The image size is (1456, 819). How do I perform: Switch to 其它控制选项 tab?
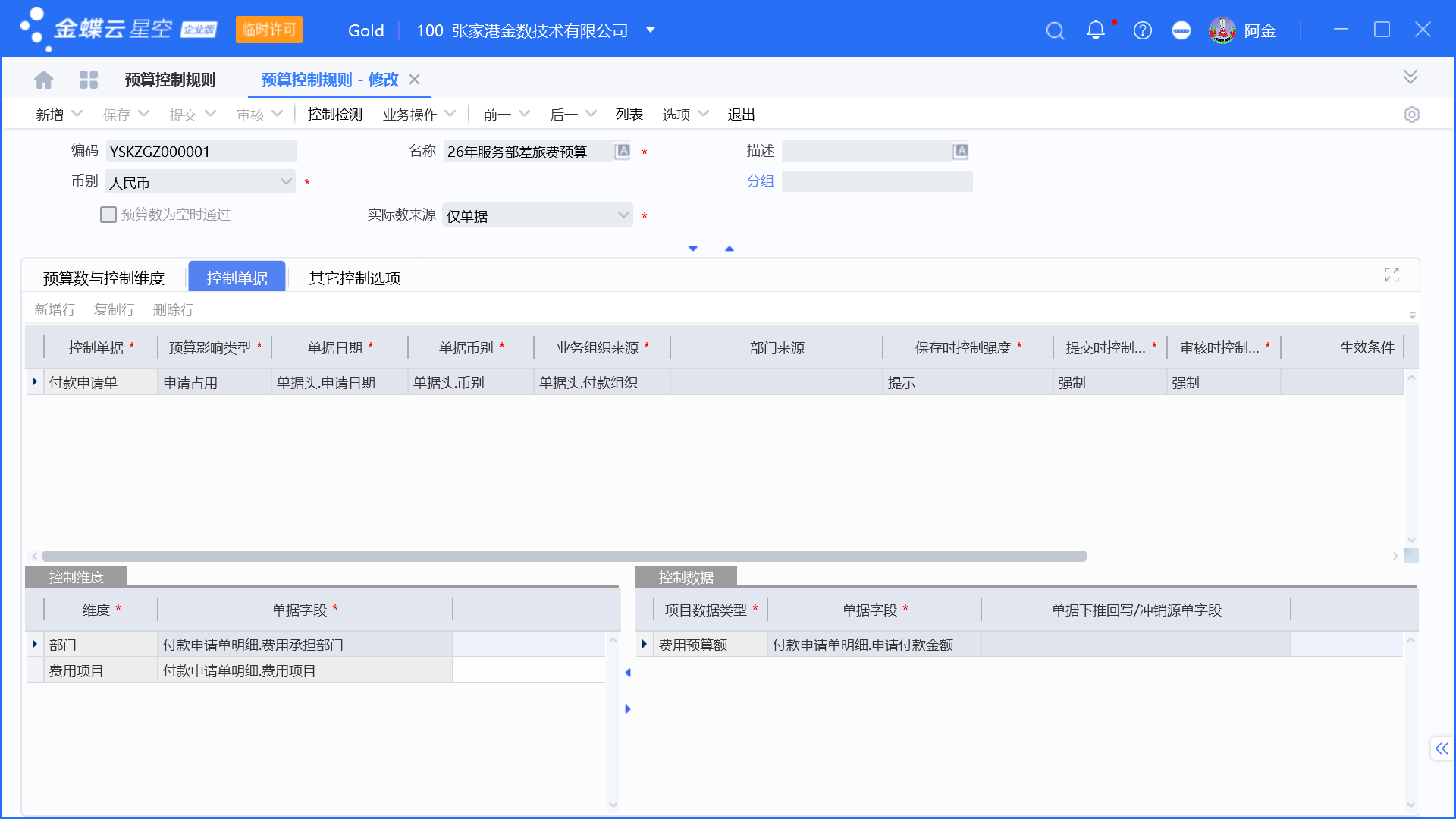[355, 278]
